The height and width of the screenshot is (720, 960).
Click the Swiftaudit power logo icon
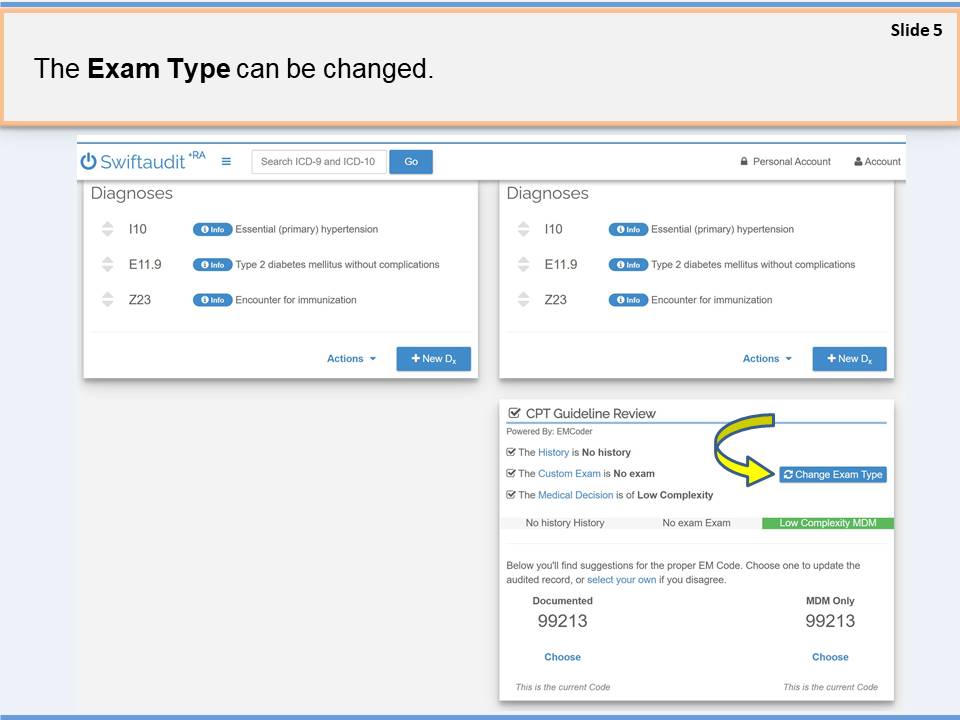(x=89, y=162)
